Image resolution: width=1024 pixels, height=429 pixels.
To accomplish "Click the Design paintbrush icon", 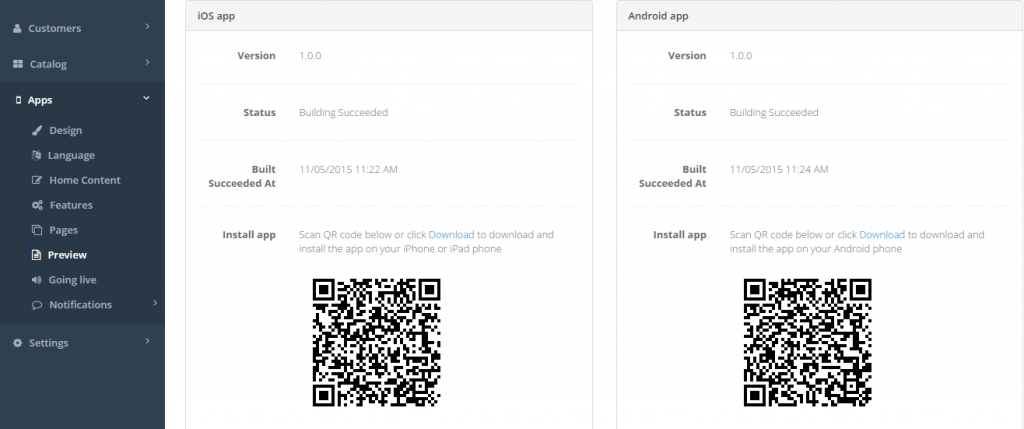I will point(37,131).
